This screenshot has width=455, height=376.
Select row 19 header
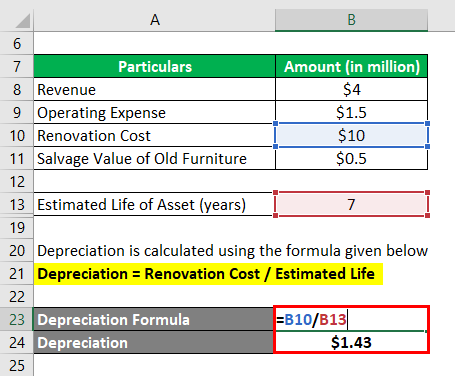point(17,228)
